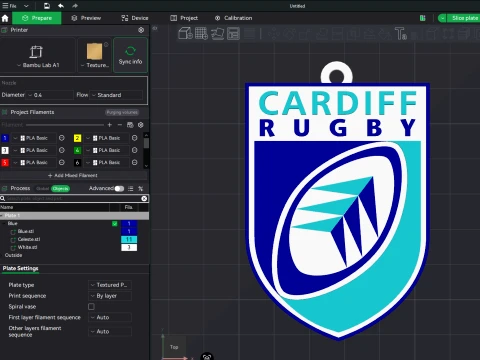This screenshot has width=480, height=360.
Task: Edit filament 6 preset icon
Action: [x=134, y=163]
